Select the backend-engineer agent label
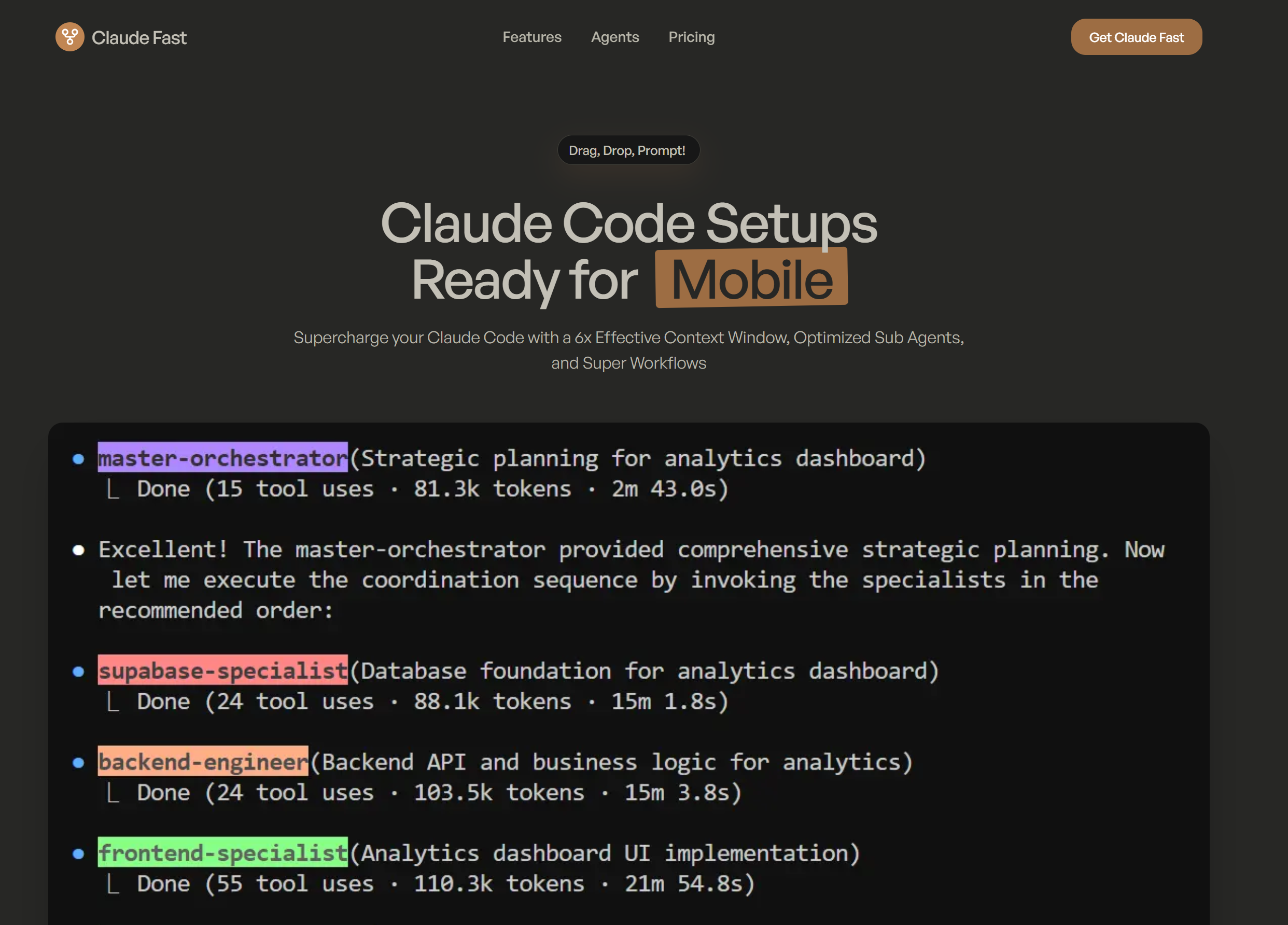The height and width of the screenshot is (925, 1288). pos(202,762)
